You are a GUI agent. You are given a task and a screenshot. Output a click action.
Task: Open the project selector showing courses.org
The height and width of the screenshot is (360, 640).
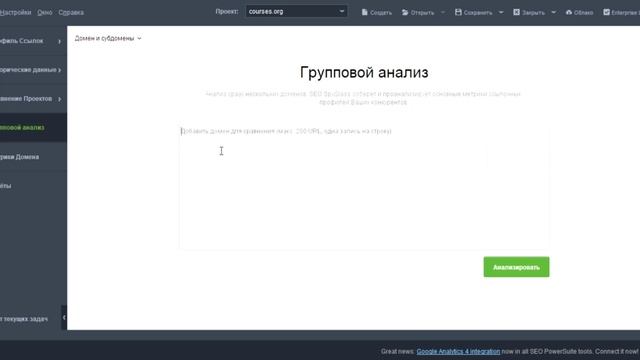click(296, 11)
